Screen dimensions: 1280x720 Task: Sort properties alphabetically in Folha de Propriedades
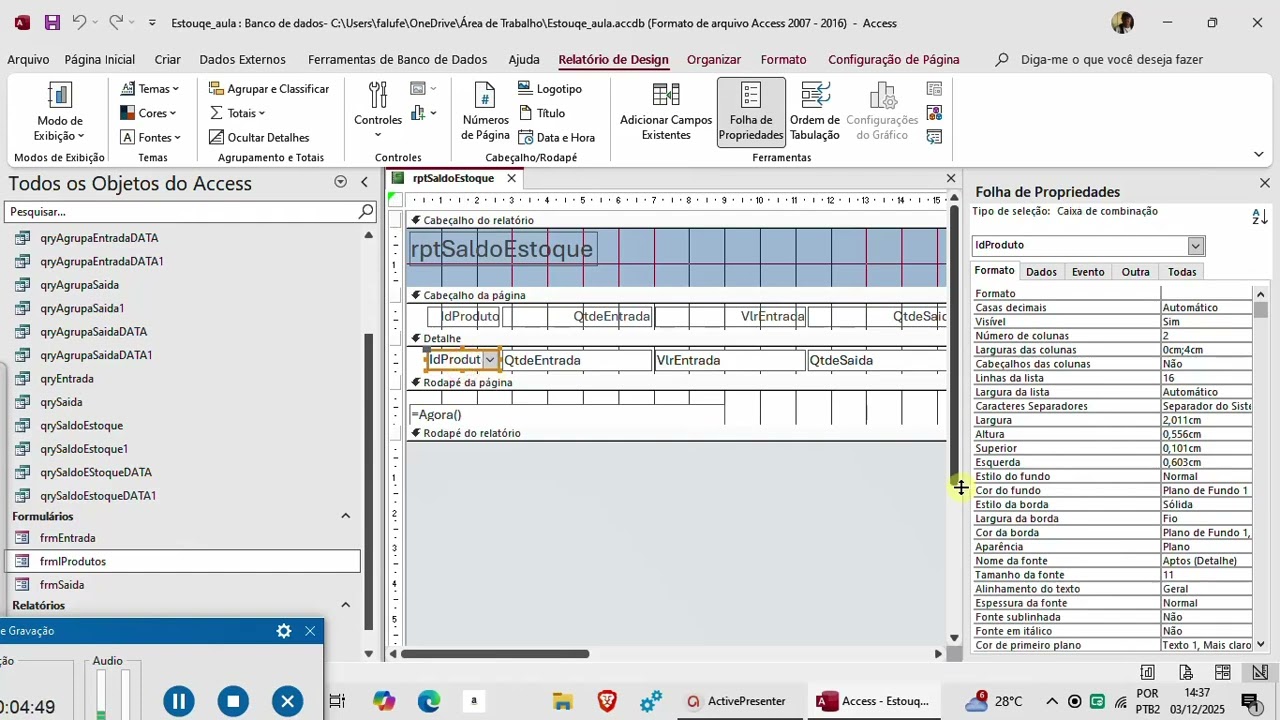(1260, 216)
